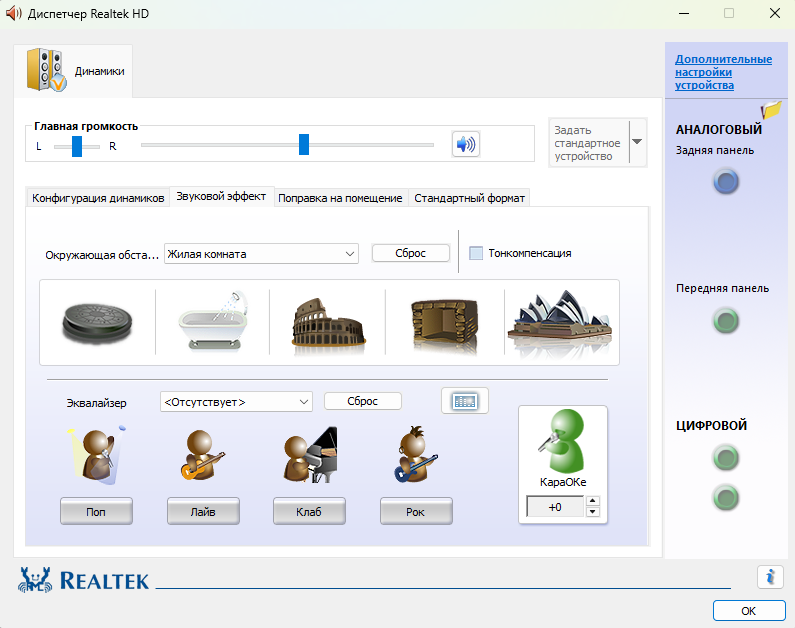Click the ЦИФРОВОЙ heading
The image size is (795, 628).
711,425
